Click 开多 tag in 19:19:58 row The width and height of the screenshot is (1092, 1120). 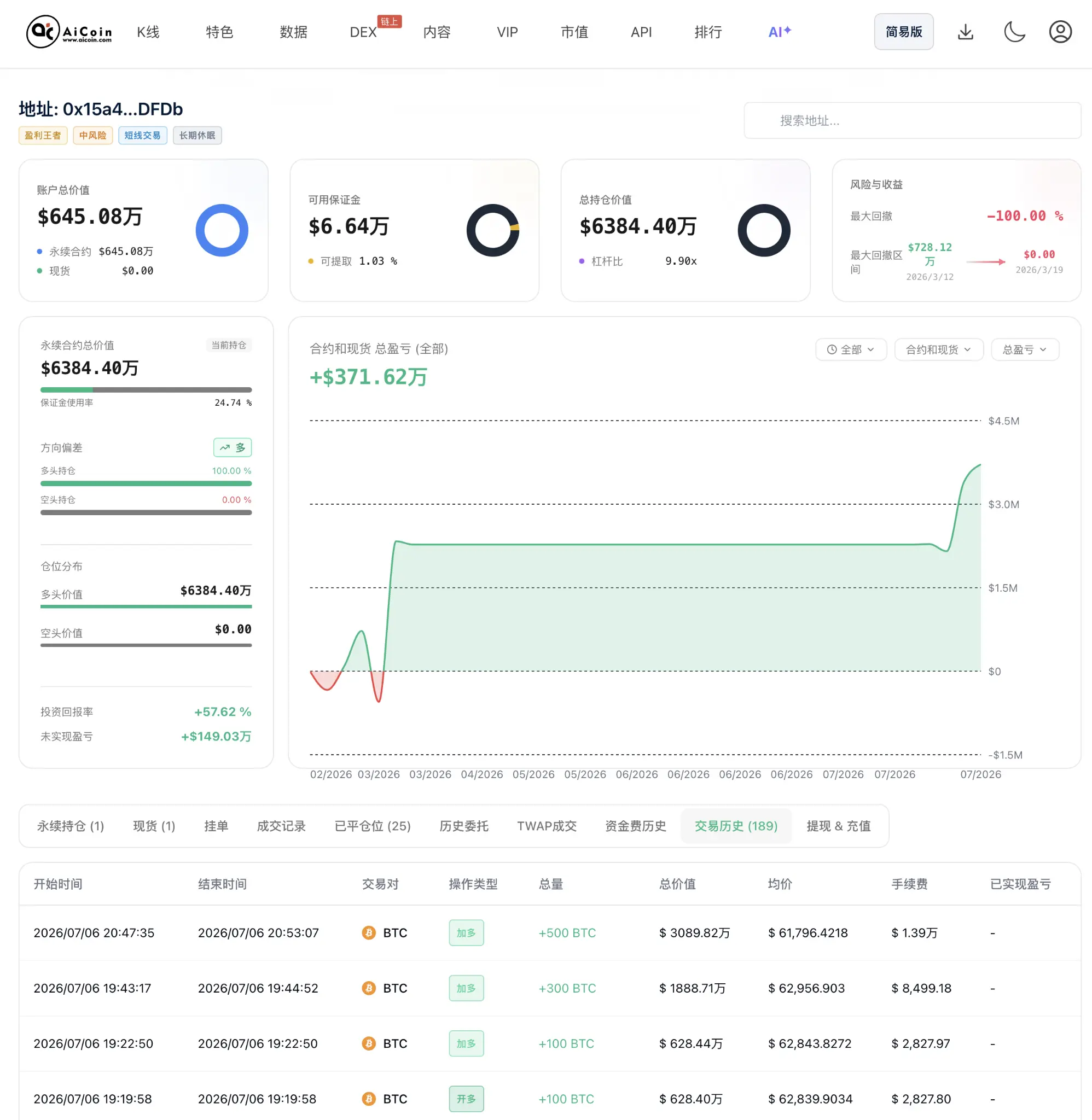(x=466, y=1099)
